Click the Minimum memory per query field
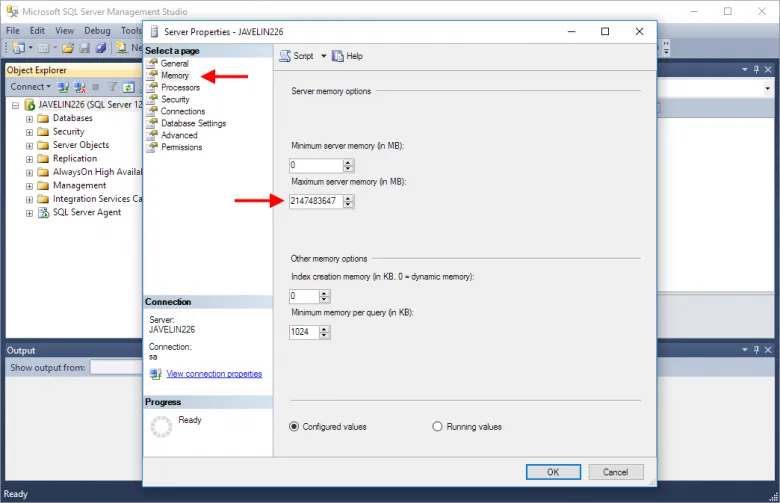780x503 pixels. [304, 332]
